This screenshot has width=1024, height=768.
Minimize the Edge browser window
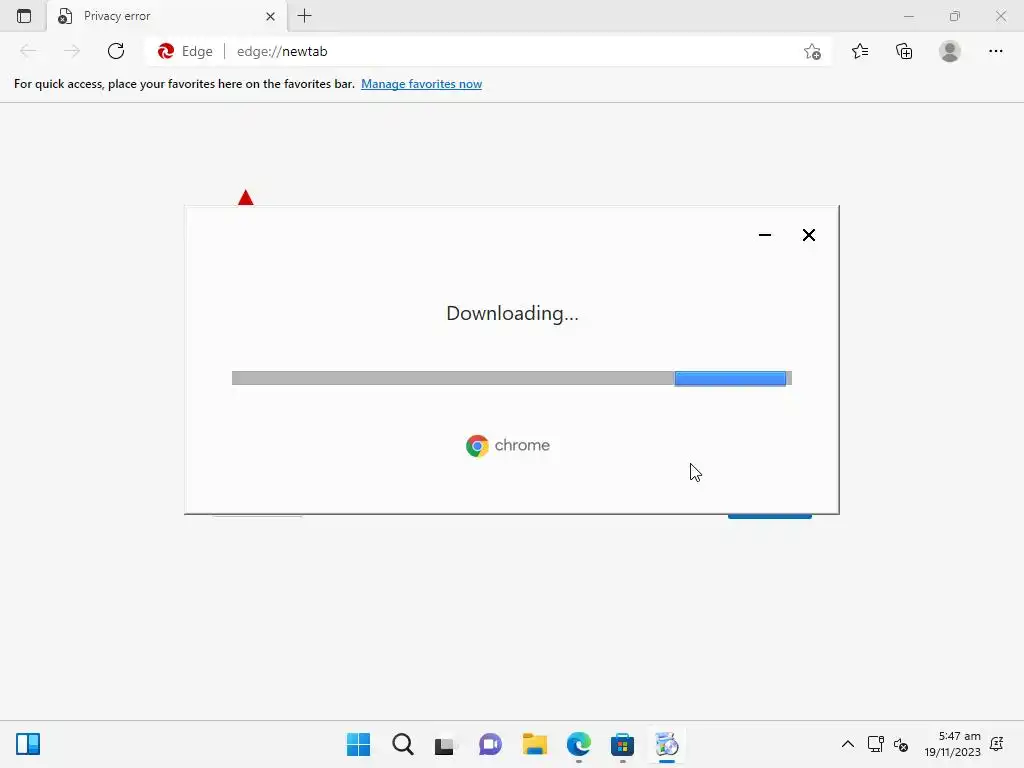tap(908, 16)
